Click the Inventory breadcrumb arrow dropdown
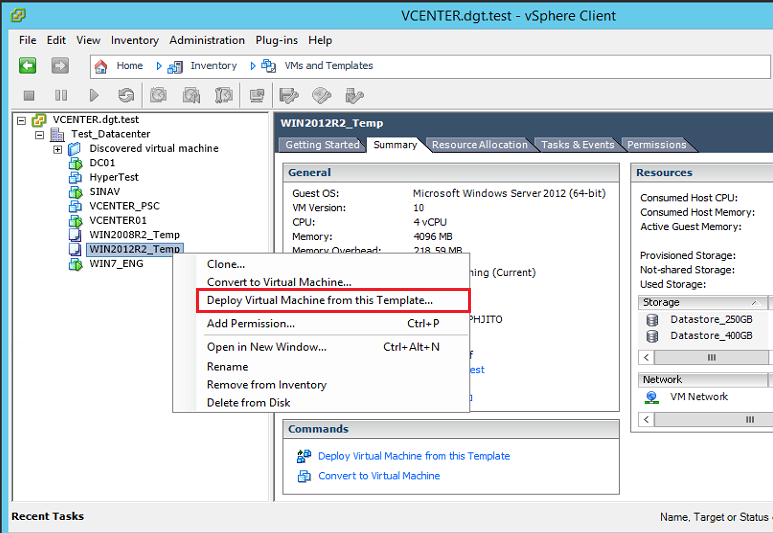 click(x=253, y=66)
